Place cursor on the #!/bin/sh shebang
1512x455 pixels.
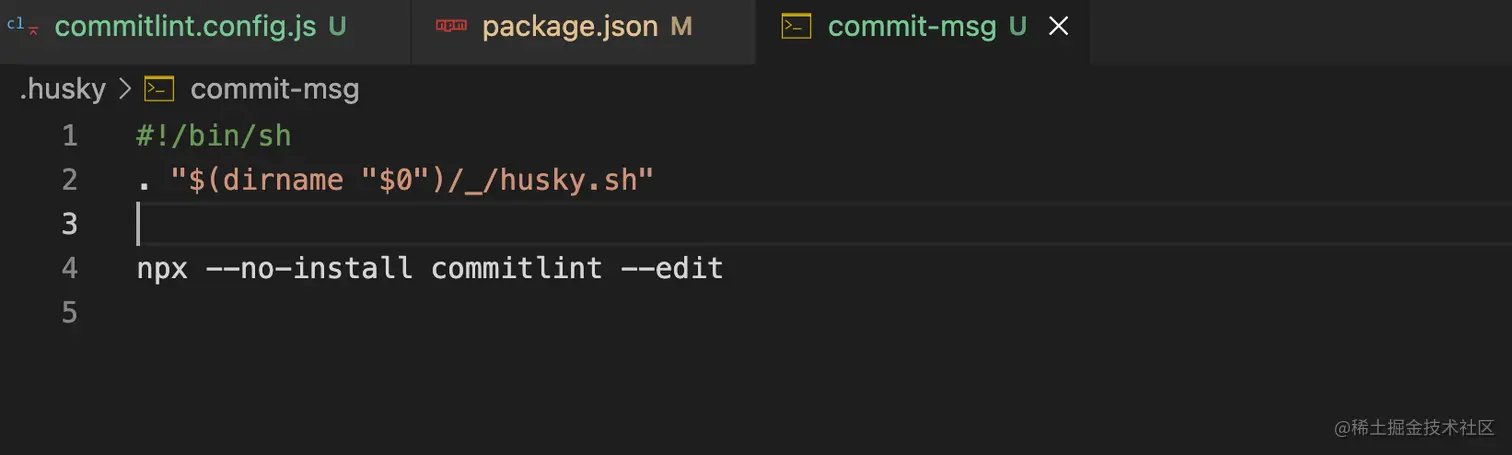pos(213,136)
